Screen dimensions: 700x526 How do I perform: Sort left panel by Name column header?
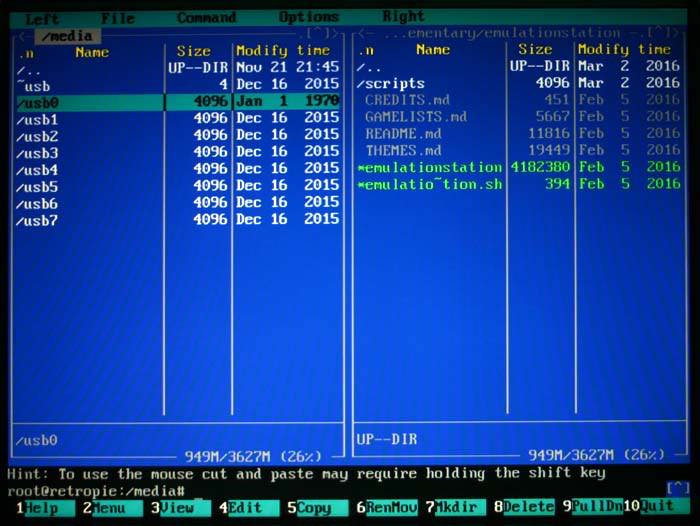(92, 52)
